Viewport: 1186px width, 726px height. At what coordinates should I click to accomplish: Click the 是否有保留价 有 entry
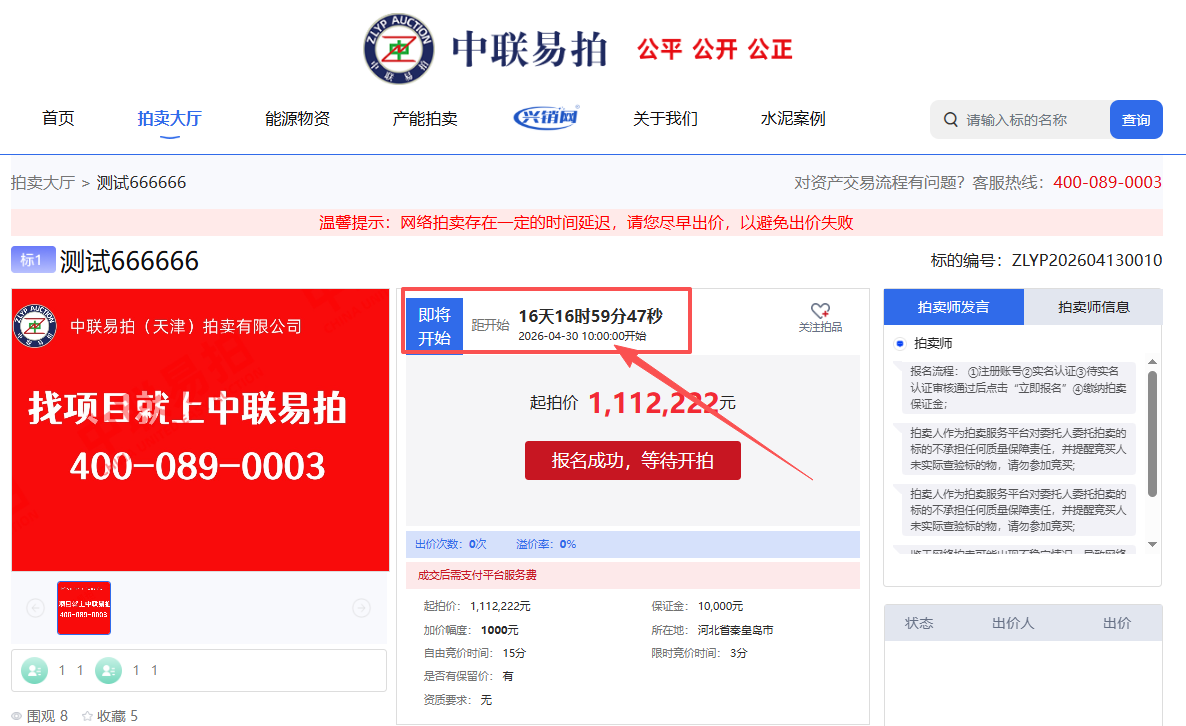pyautogui.click(x=468, y=676)
